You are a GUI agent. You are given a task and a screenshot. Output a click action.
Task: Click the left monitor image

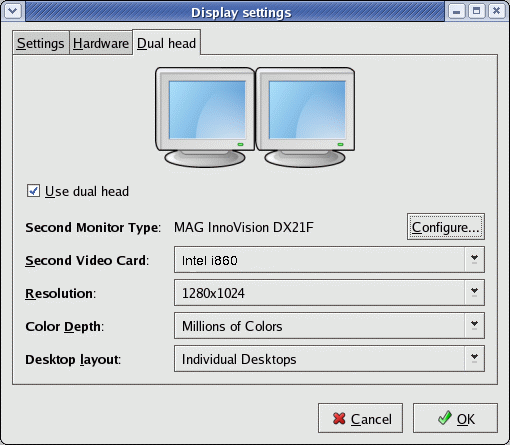205,117
